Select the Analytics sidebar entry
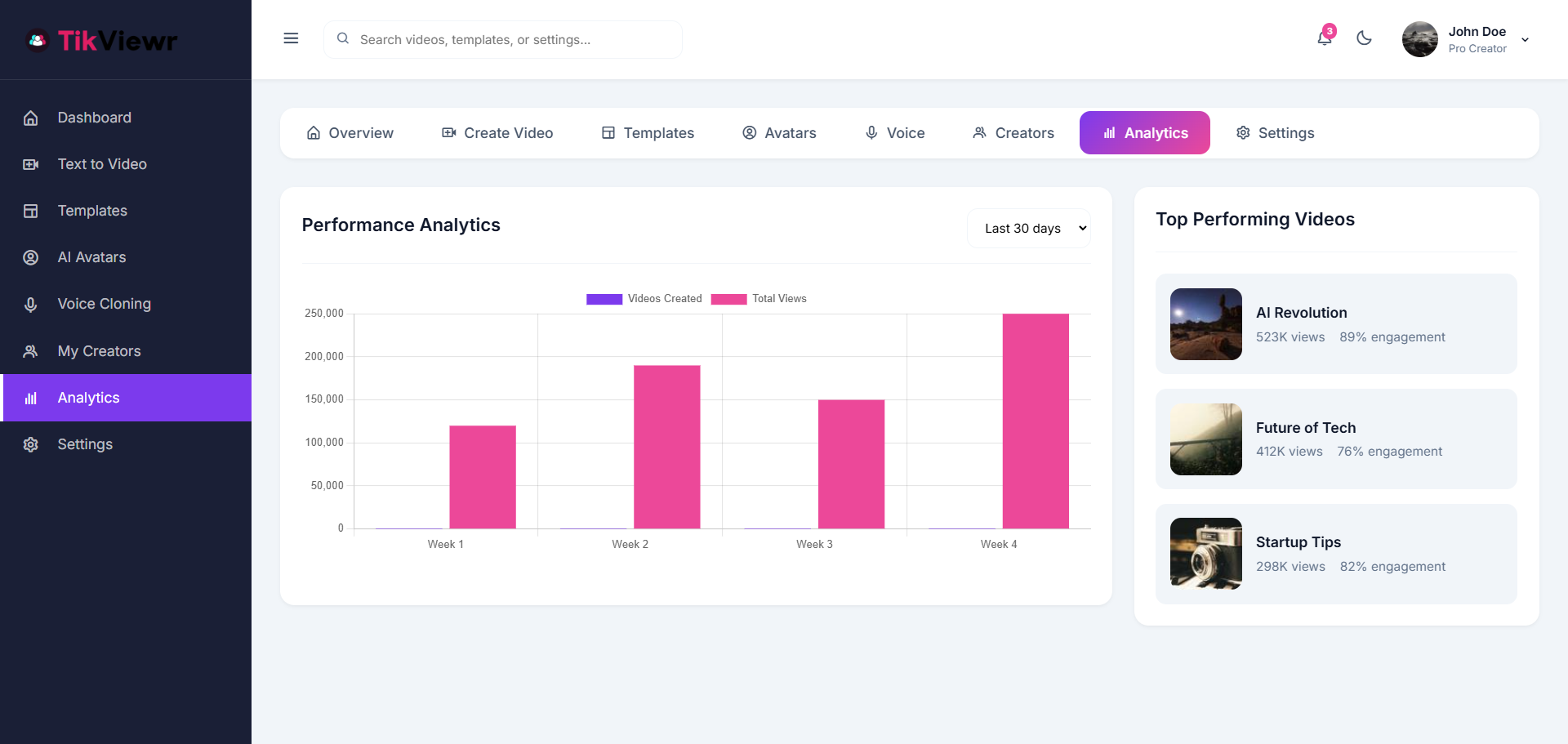 click(88, 398)
